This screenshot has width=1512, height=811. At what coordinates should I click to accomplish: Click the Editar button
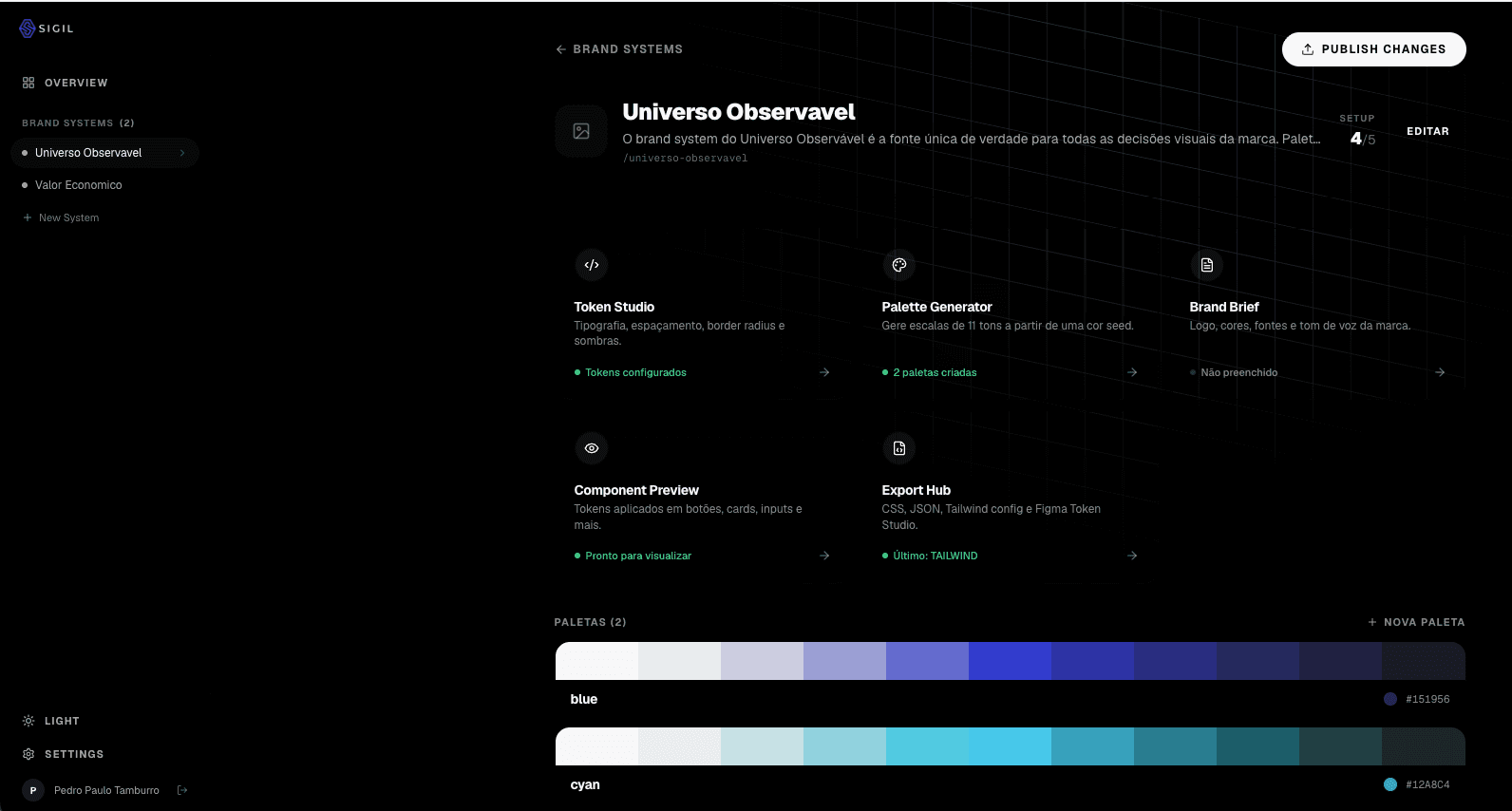point(1427,131)
